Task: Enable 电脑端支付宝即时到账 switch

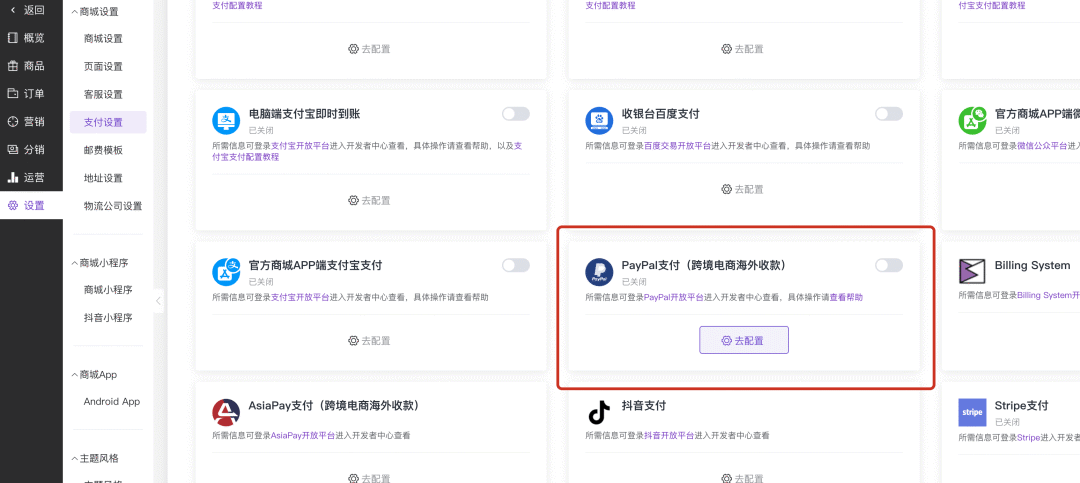Action: tap(516, 114)
